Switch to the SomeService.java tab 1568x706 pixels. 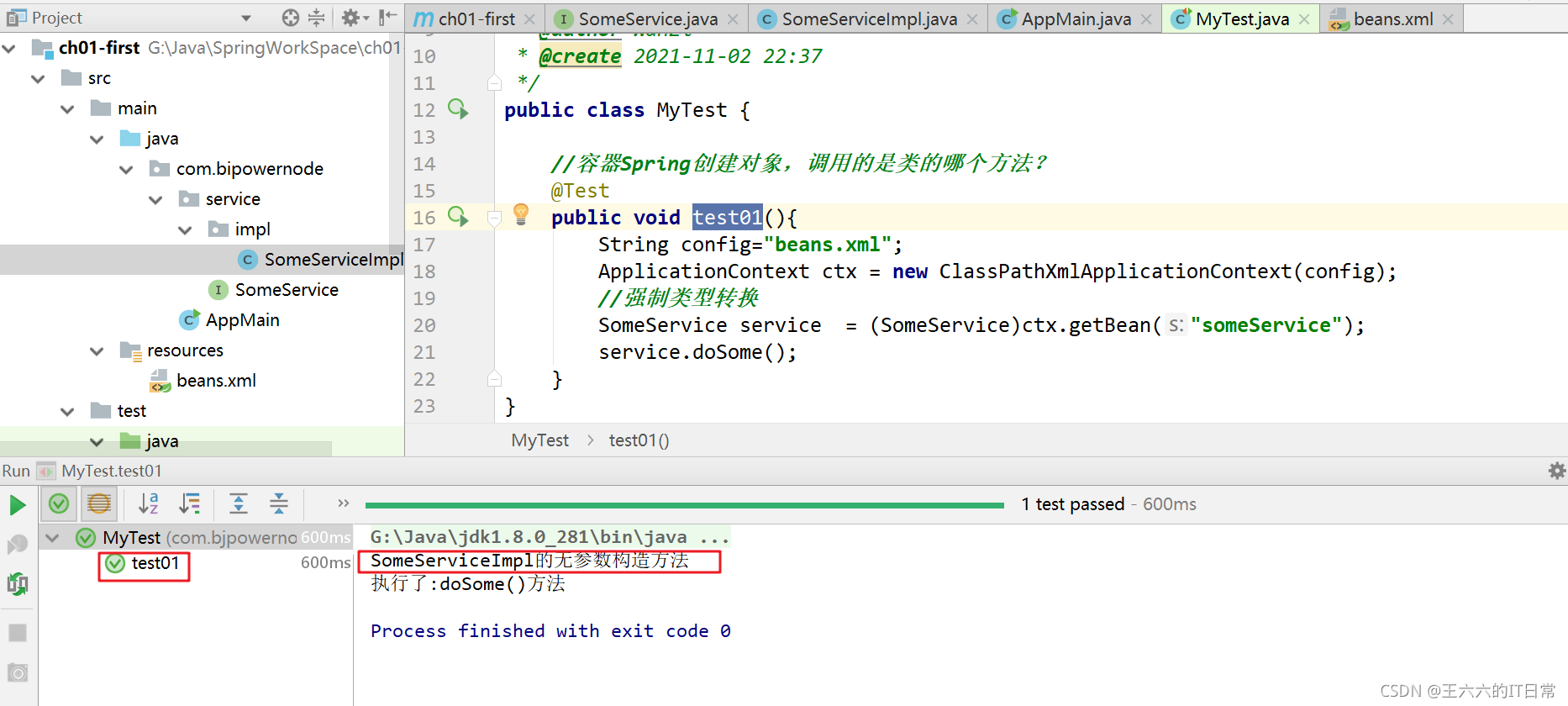click(x=647, y=18)
